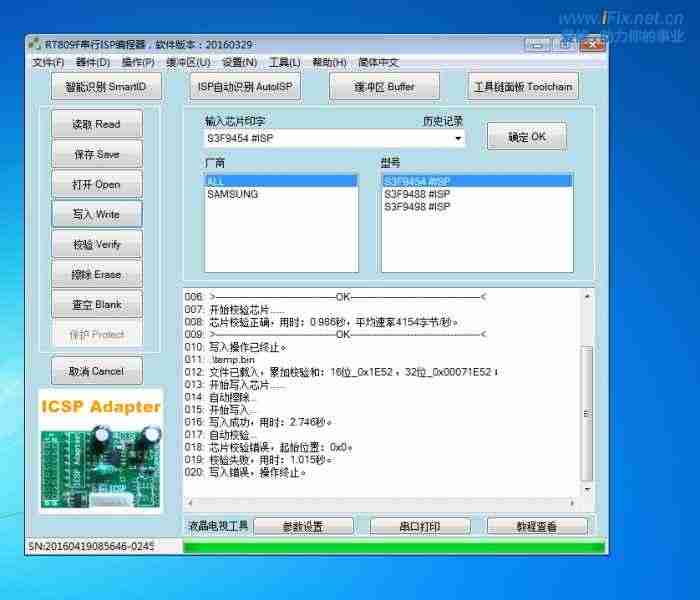This screenshot has height=600, width=700.
Task: Click 读取 Read to read the chip
Action: tap(96, 124)
